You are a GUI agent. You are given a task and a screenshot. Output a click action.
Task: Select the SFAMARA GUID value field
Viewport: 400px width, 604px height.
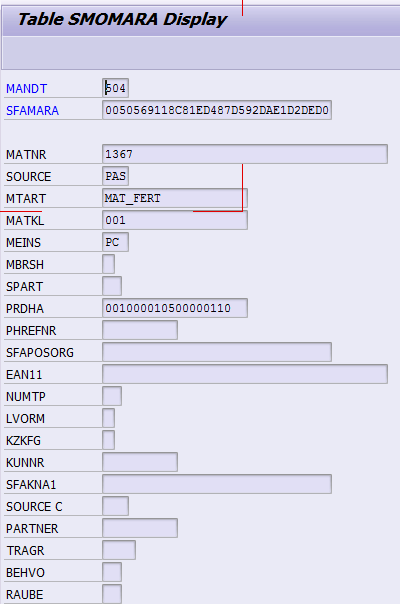click(217, 110)
